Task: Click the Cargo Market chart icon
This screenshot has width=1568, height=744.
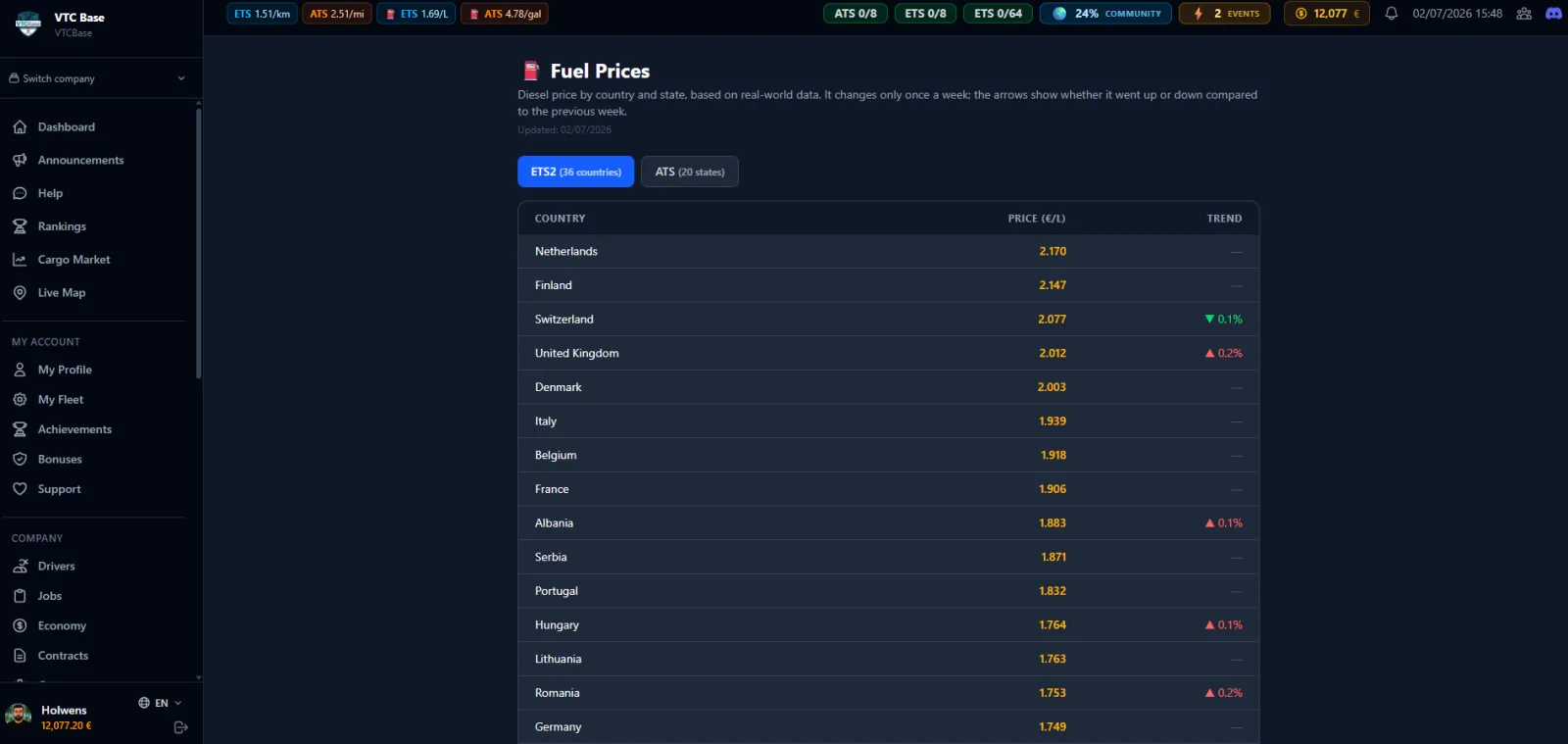Action: (x=20, y=260)
